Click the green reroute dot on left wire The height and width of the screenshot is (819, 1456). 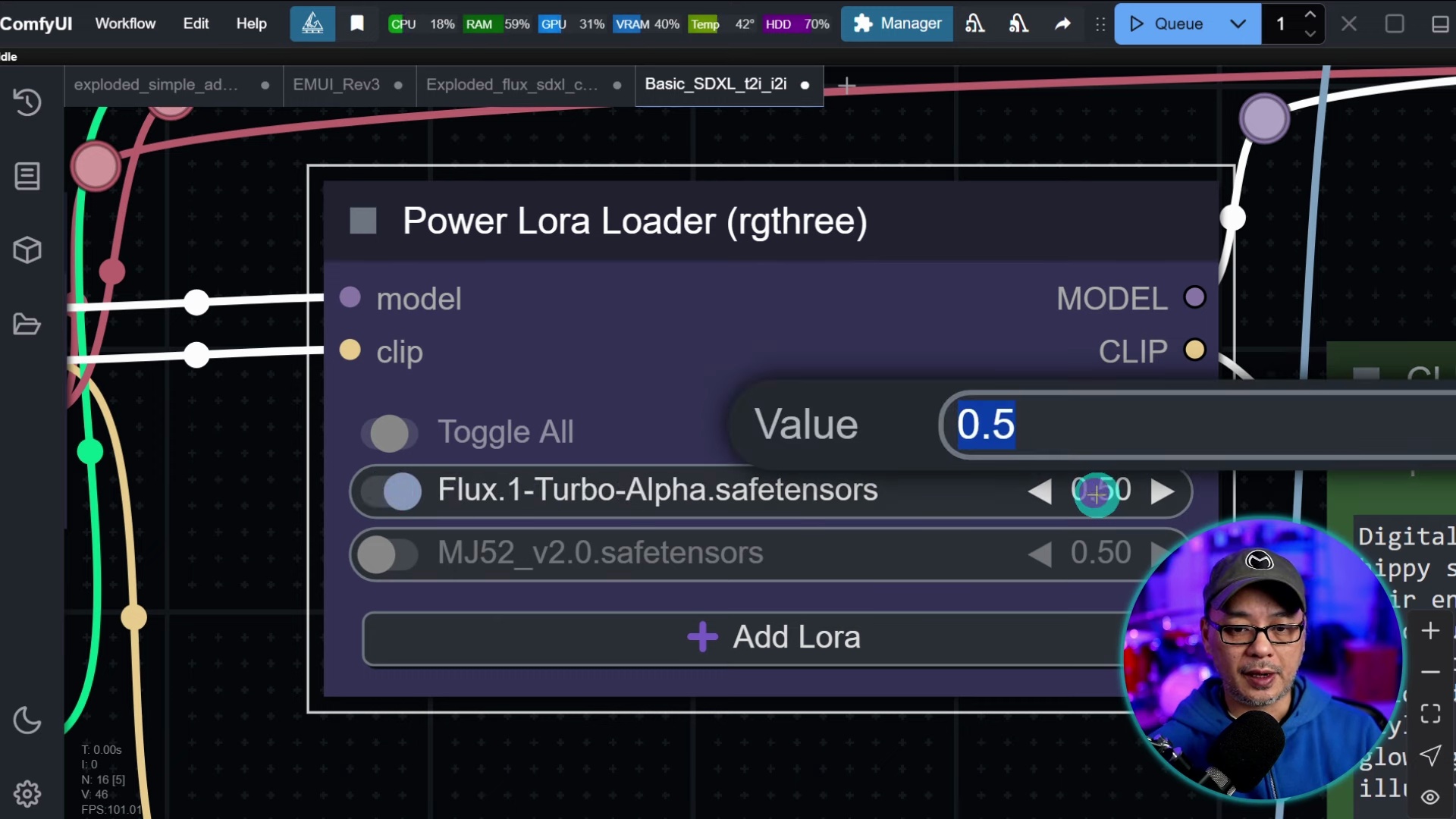90,452
